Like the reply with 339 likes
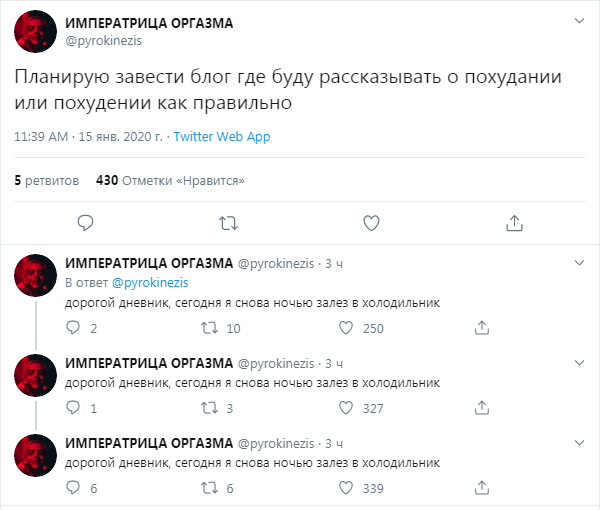 [346, 488]
